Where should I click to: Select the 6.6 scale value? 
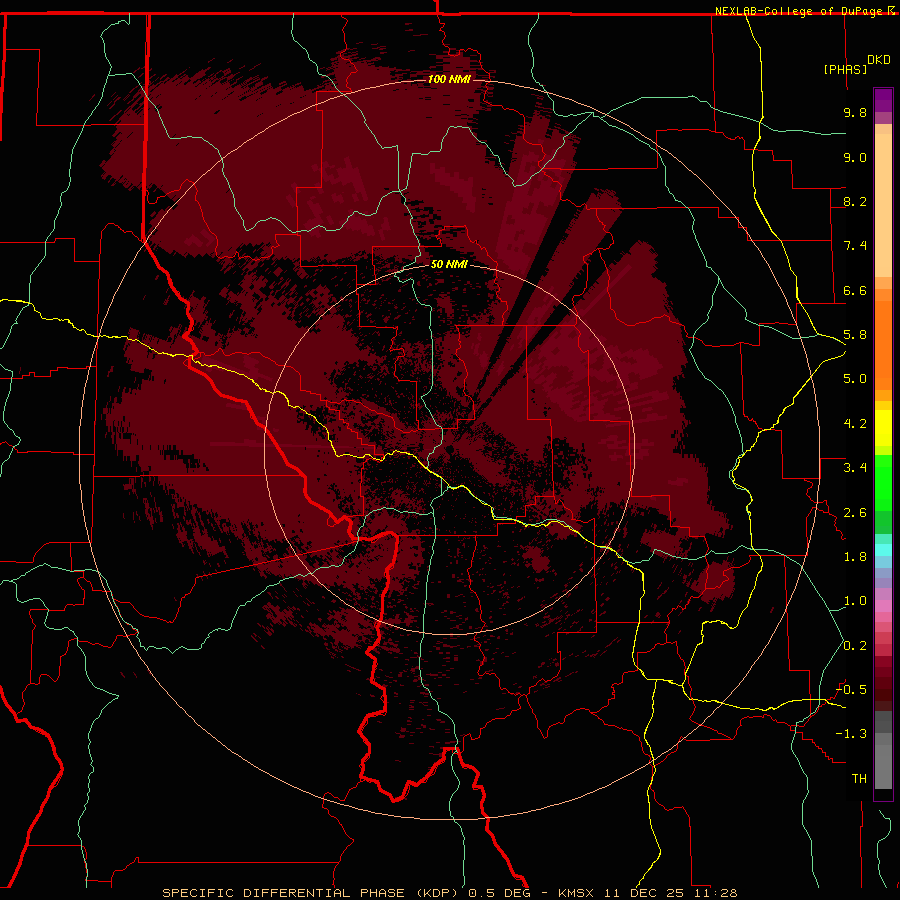(x=855, y=290)
